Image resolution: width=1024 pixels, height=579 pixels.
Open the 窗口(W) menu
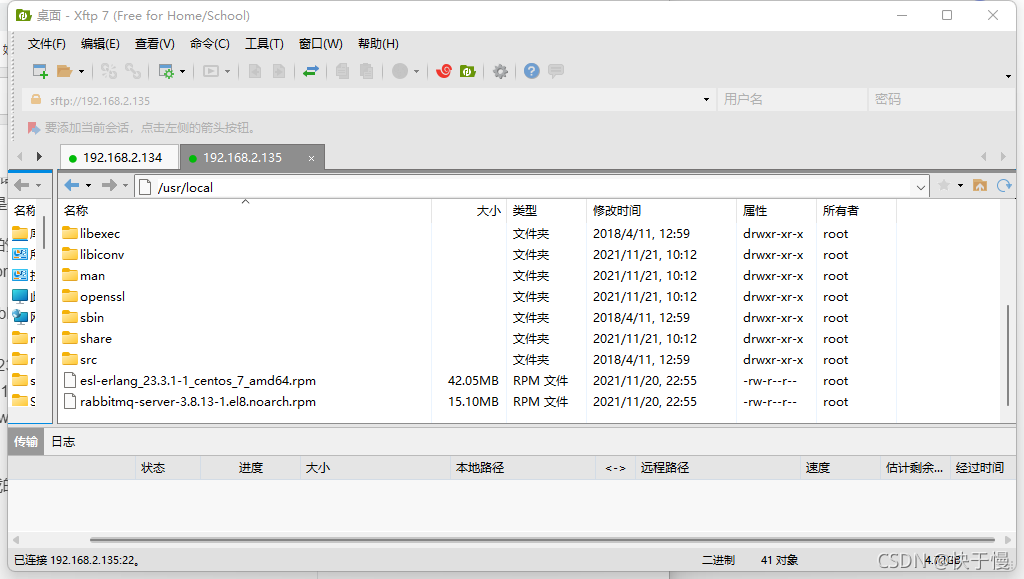click(x=321, y=44)
